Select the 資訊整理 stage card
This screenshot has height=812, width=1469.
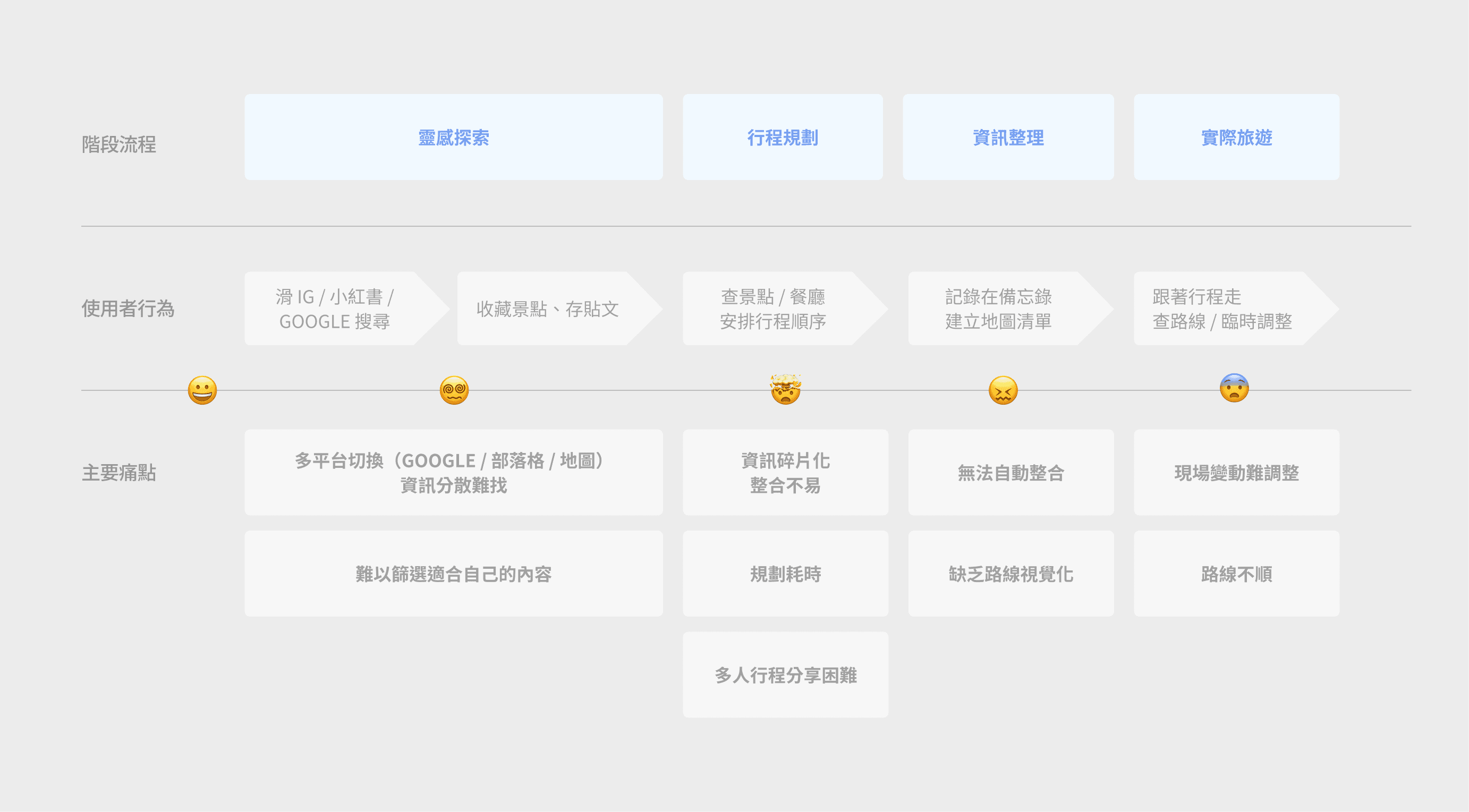(x=1008, y=138)
